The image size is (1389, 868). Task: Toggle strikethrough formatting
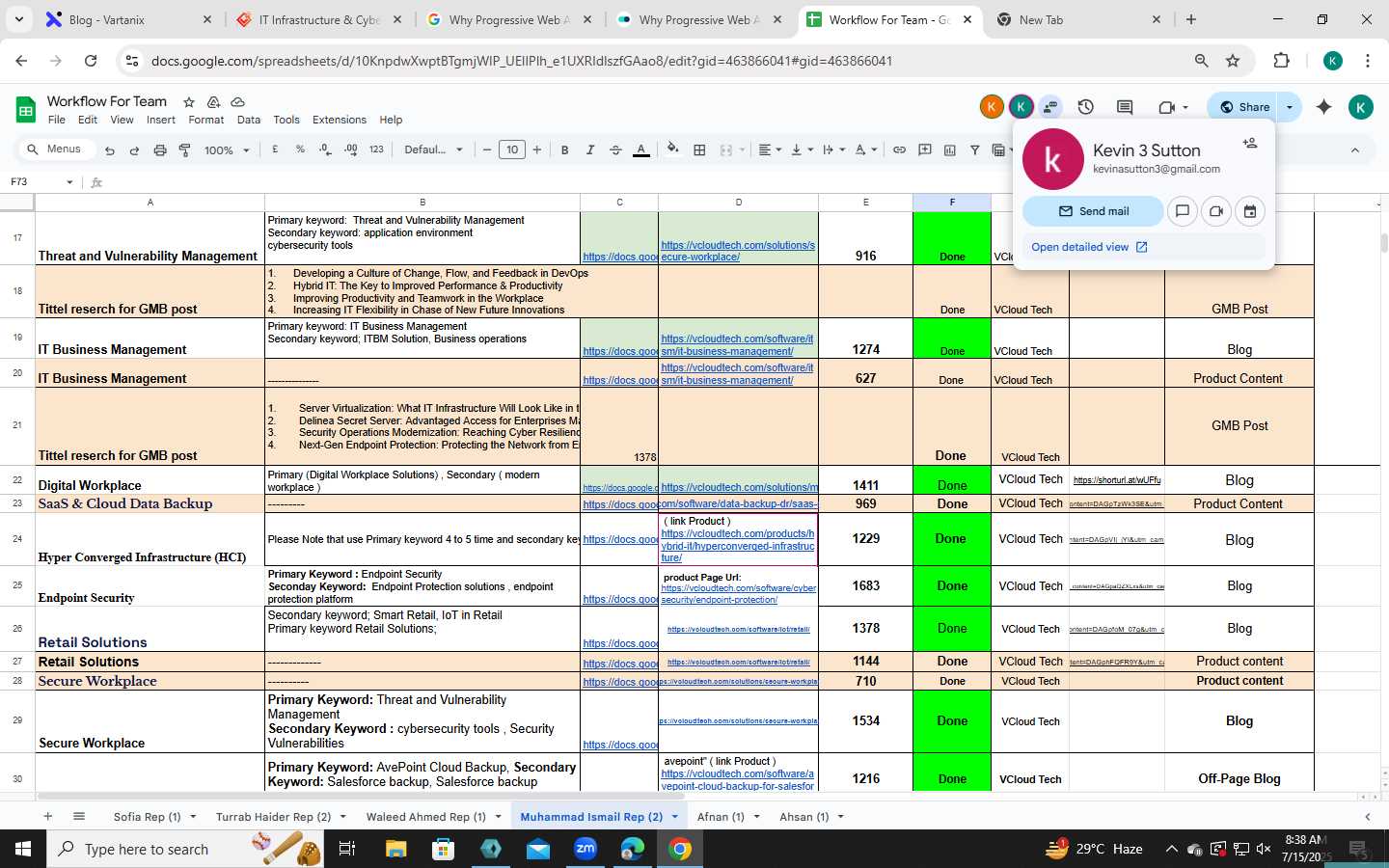click(615, 149)
